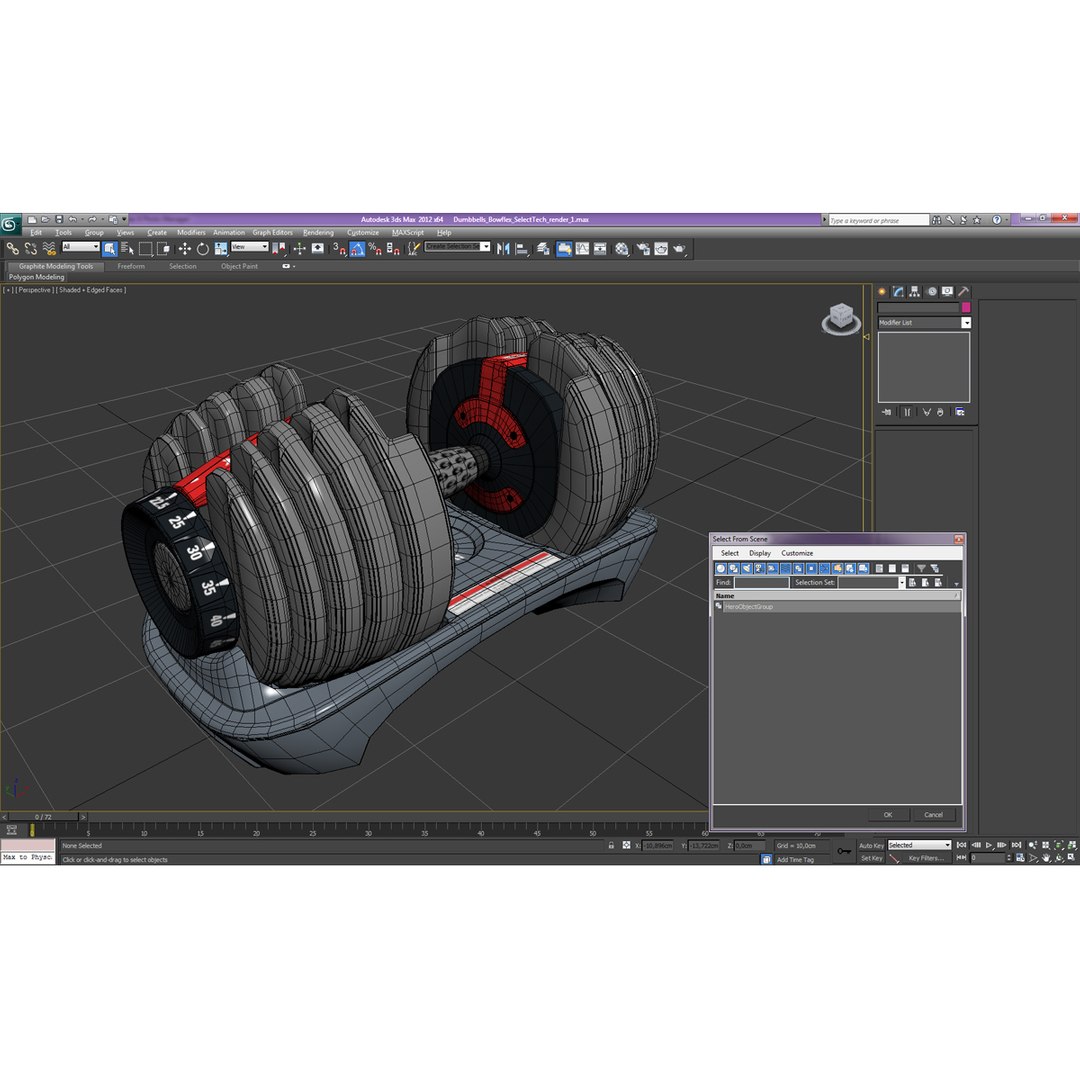Expand Quick Access toolbar customize arrow
The image size is (1080, 1080).
tap(124, 219)
